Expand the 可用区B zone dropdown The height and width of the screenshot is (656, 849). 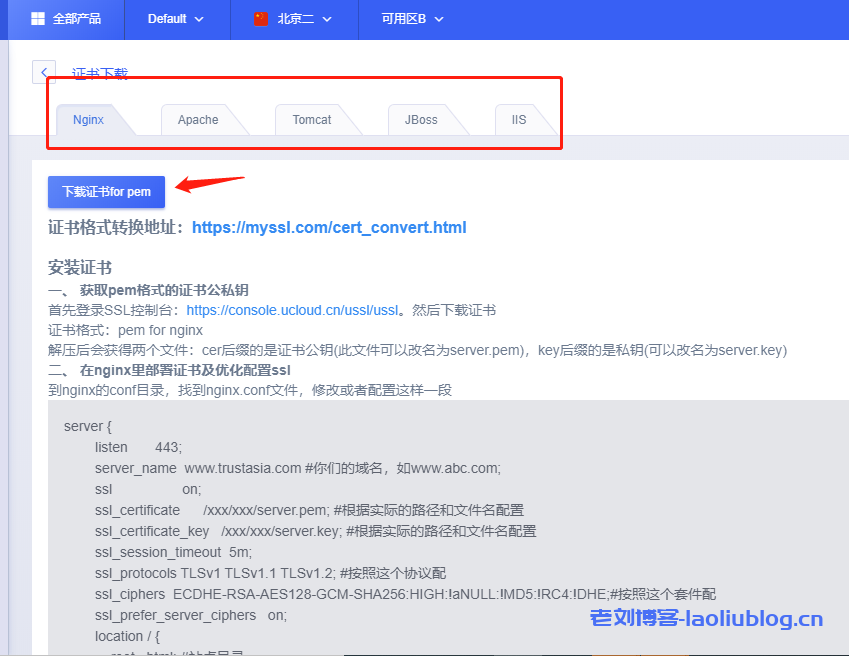click(x=412, y=19)
